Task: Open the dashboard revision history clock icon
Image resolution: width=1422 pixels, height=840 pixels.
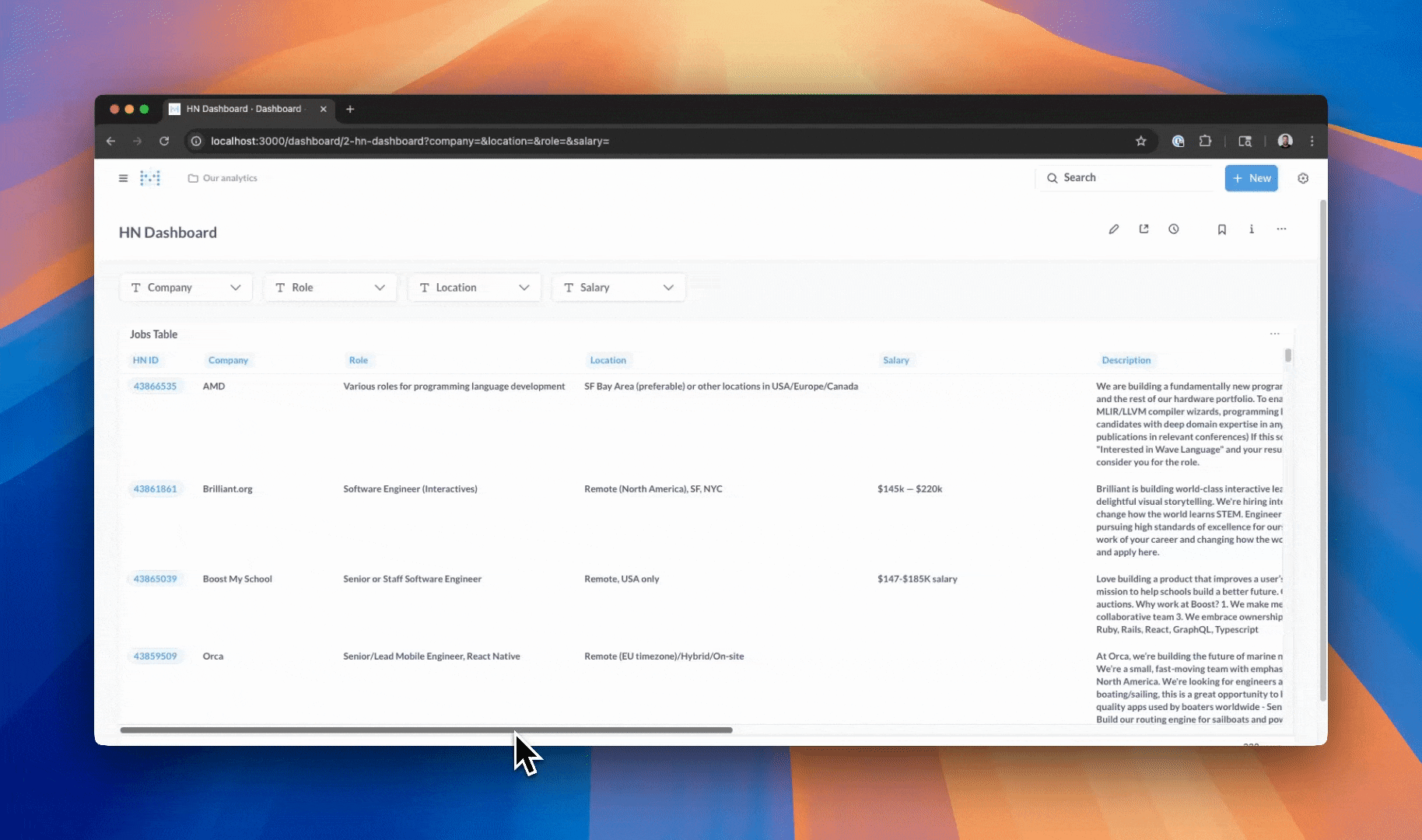Action: coord(1174,229)
